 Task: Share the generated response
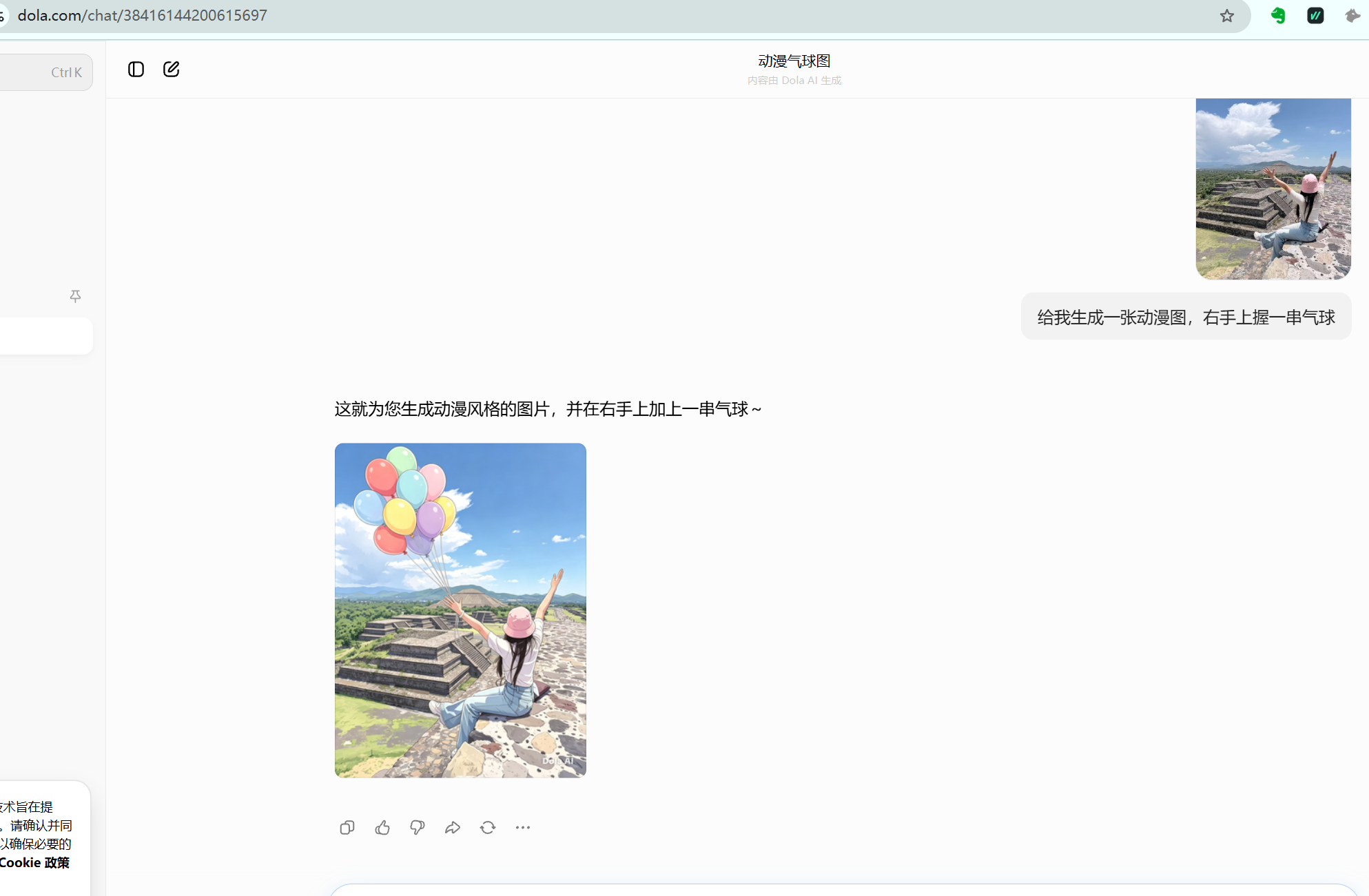tap(453, 827)
